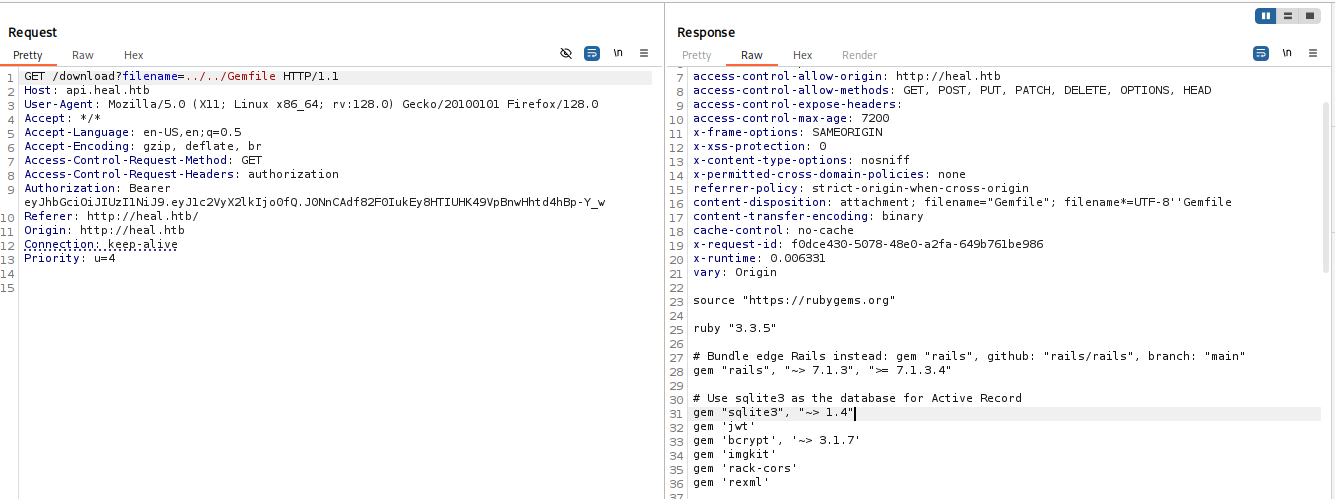Select the Accept-Language header line

pyautogui.click(x=132, y=132)
